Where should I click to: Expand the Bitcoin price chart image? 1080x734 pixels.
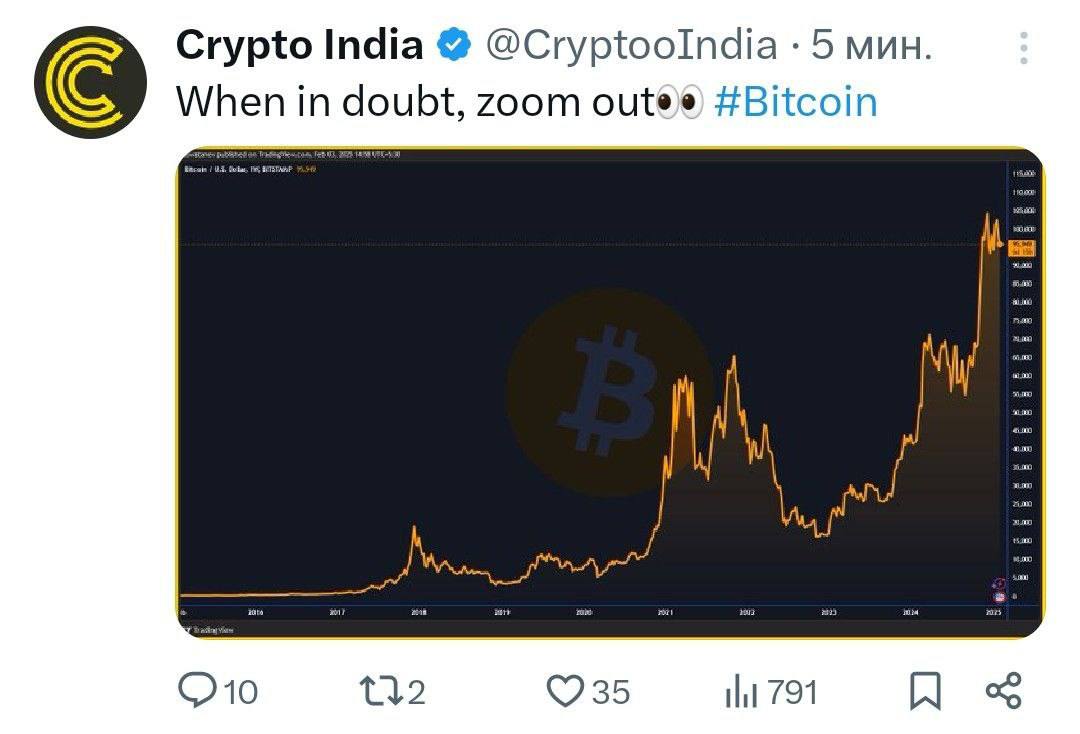click(611, 392)
